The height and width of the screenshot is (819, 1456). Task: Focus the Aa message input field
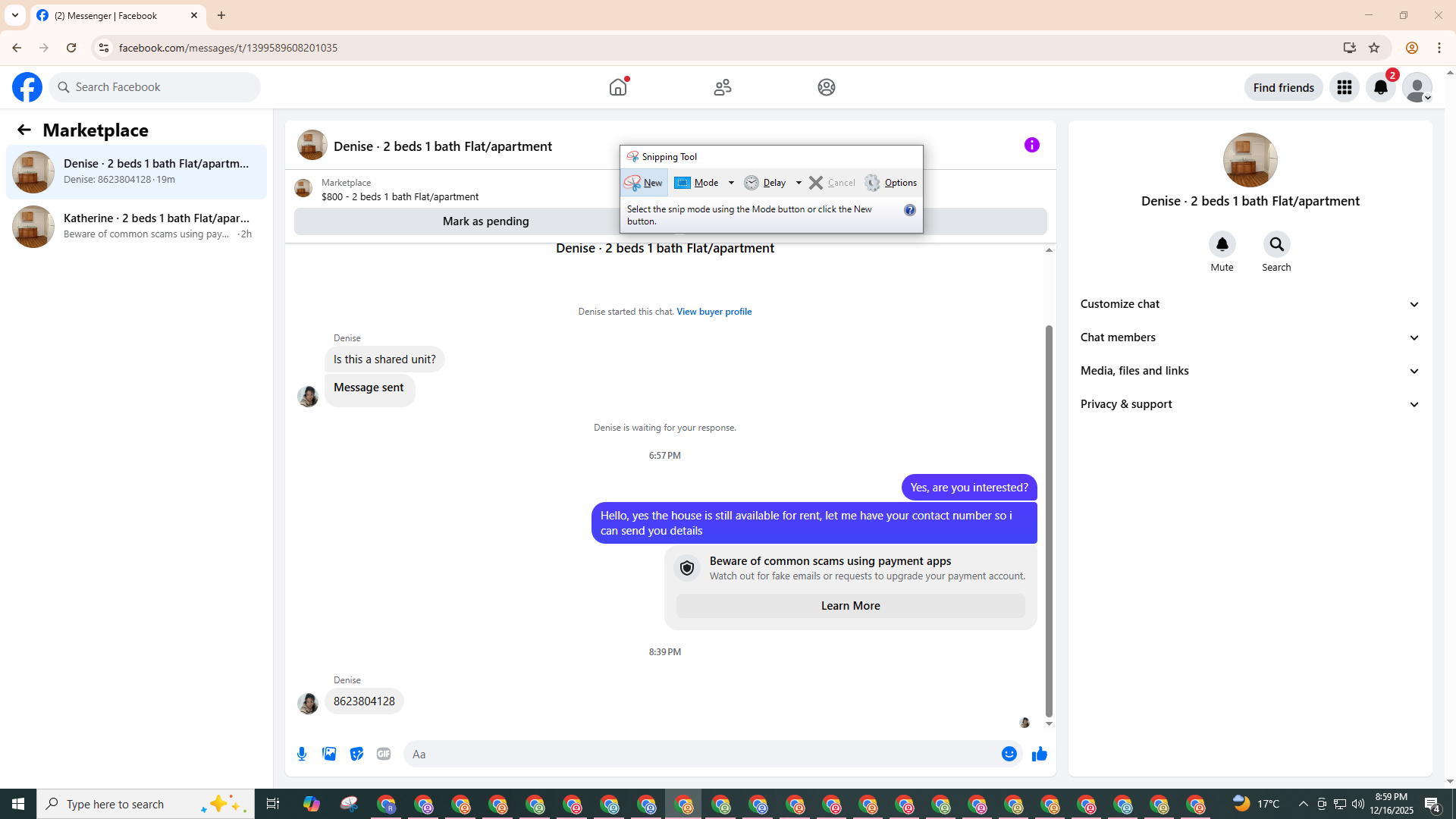[x=701, y=754]
